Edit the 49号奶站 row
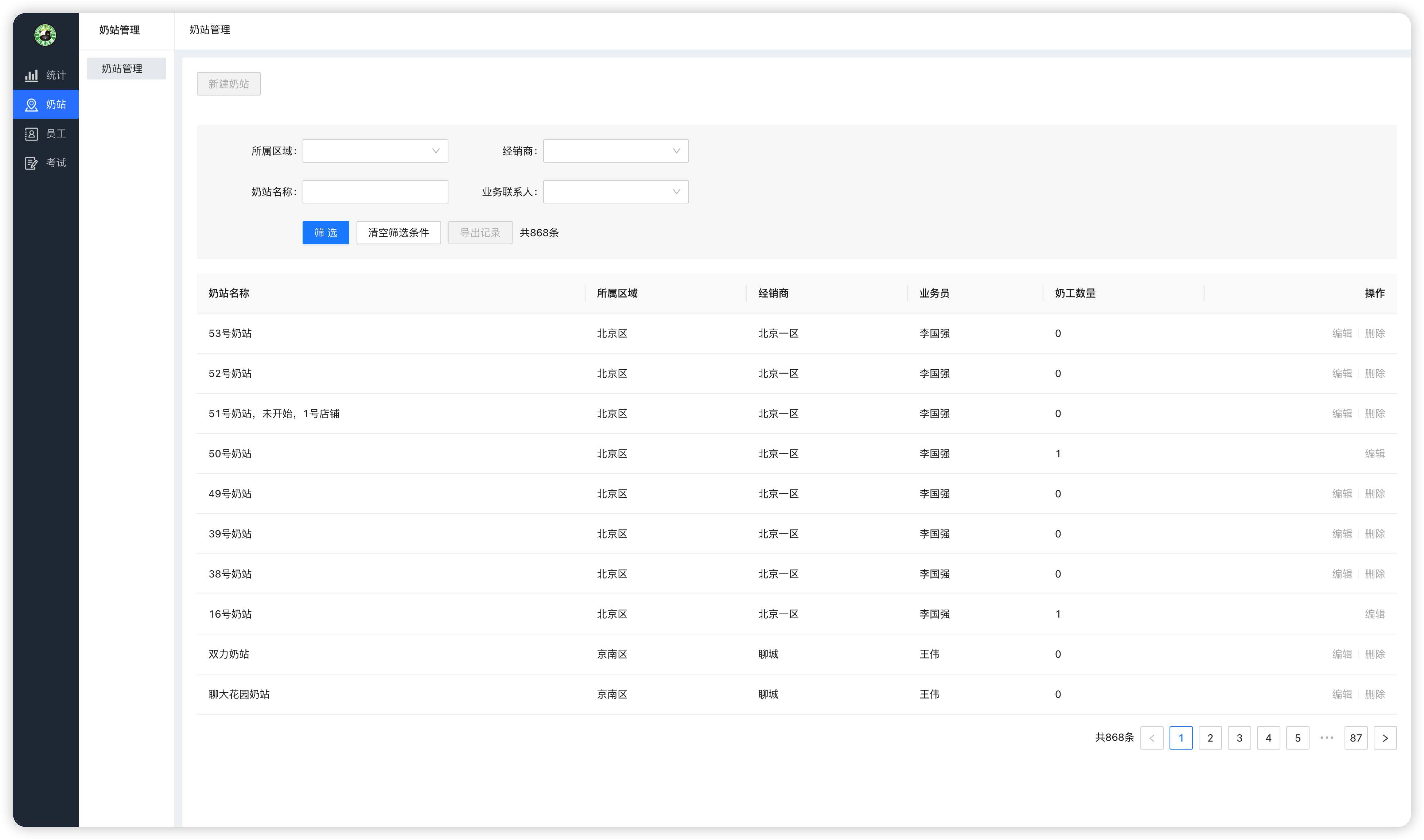The image size is (1424, 840). 1342,494
